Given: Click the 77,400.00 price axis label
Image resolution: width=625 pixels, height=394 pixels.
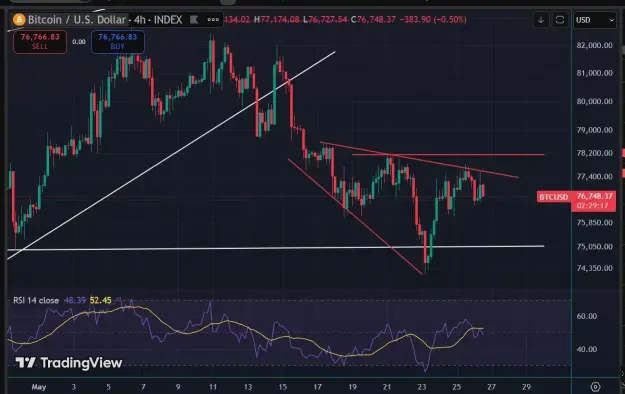Looking at the screenshot, I should tap(594, 176).
